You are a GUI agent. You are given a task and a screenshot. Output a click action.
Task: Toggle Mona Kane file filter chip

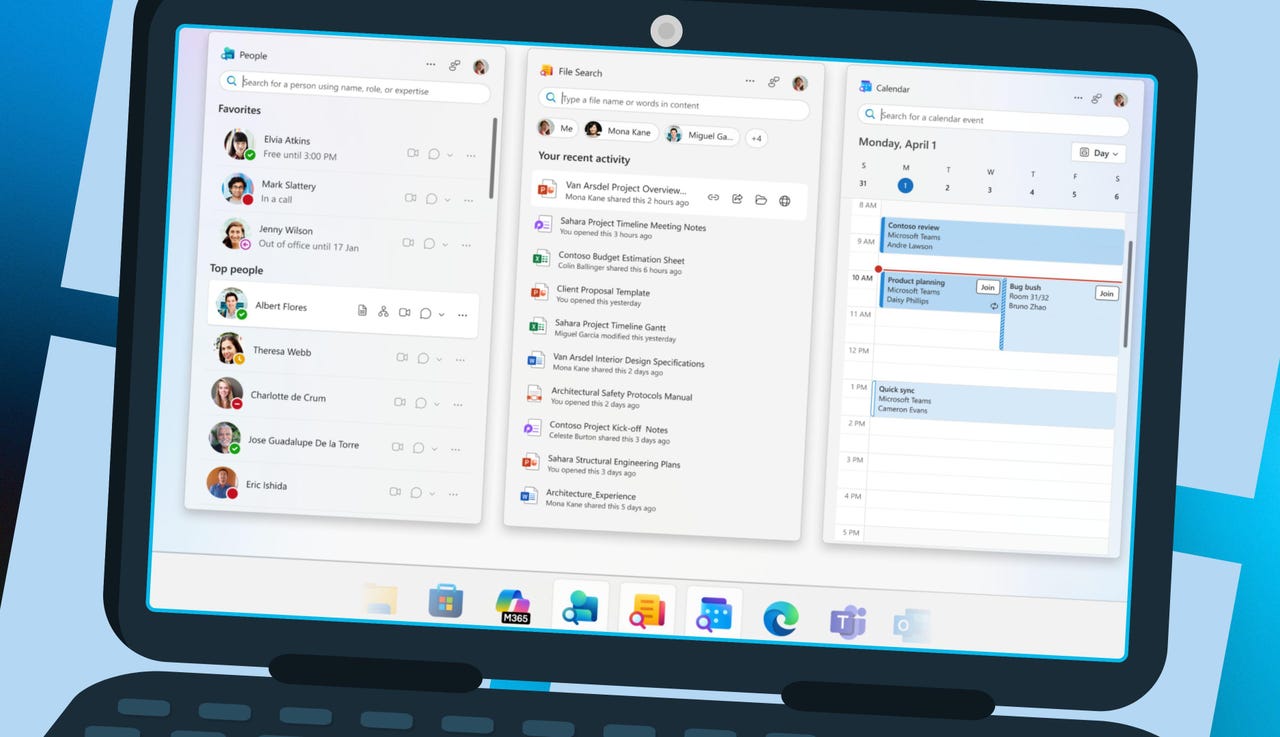618,131
